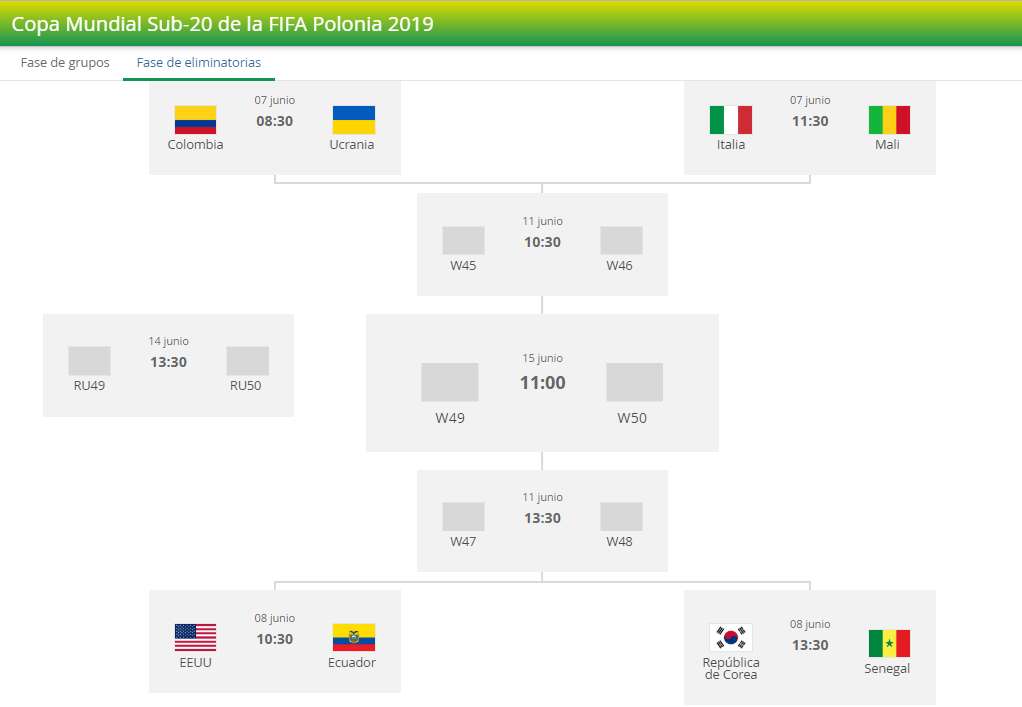Click the Colombia flag icon
This screenshot has width=1022, height=707.
195,120
